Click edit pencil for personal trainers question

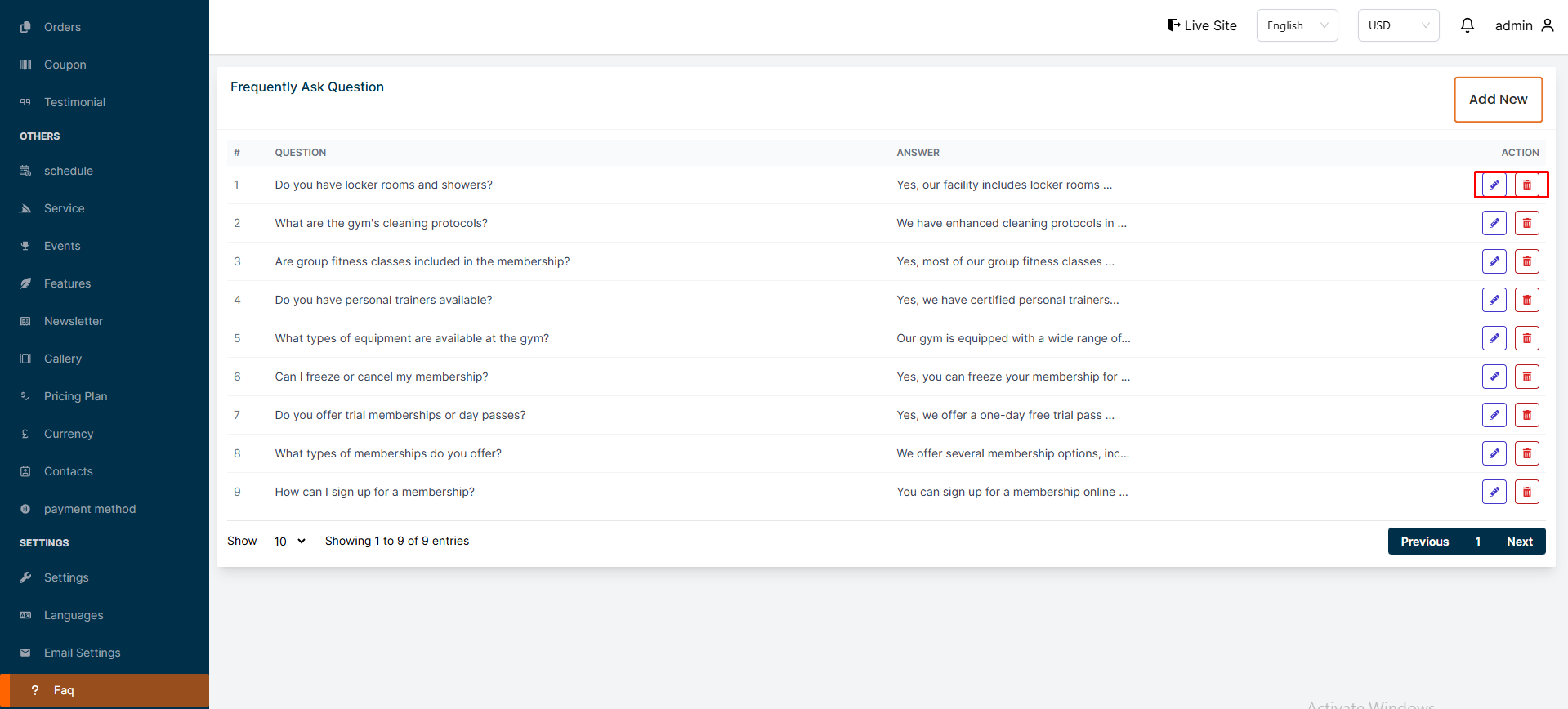point(1494,300)
